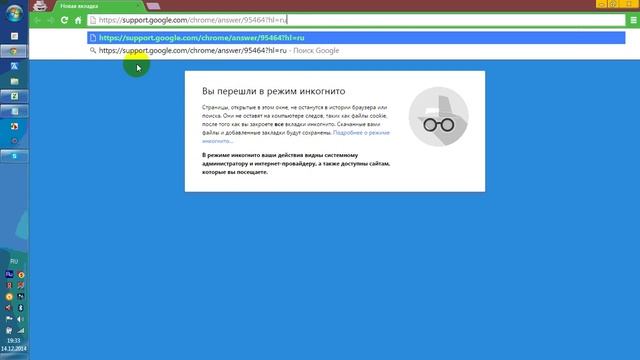This screenshot has width=640, height=360.
Task: Activate the Chrome taskbar button
Action: coord(14,51)
